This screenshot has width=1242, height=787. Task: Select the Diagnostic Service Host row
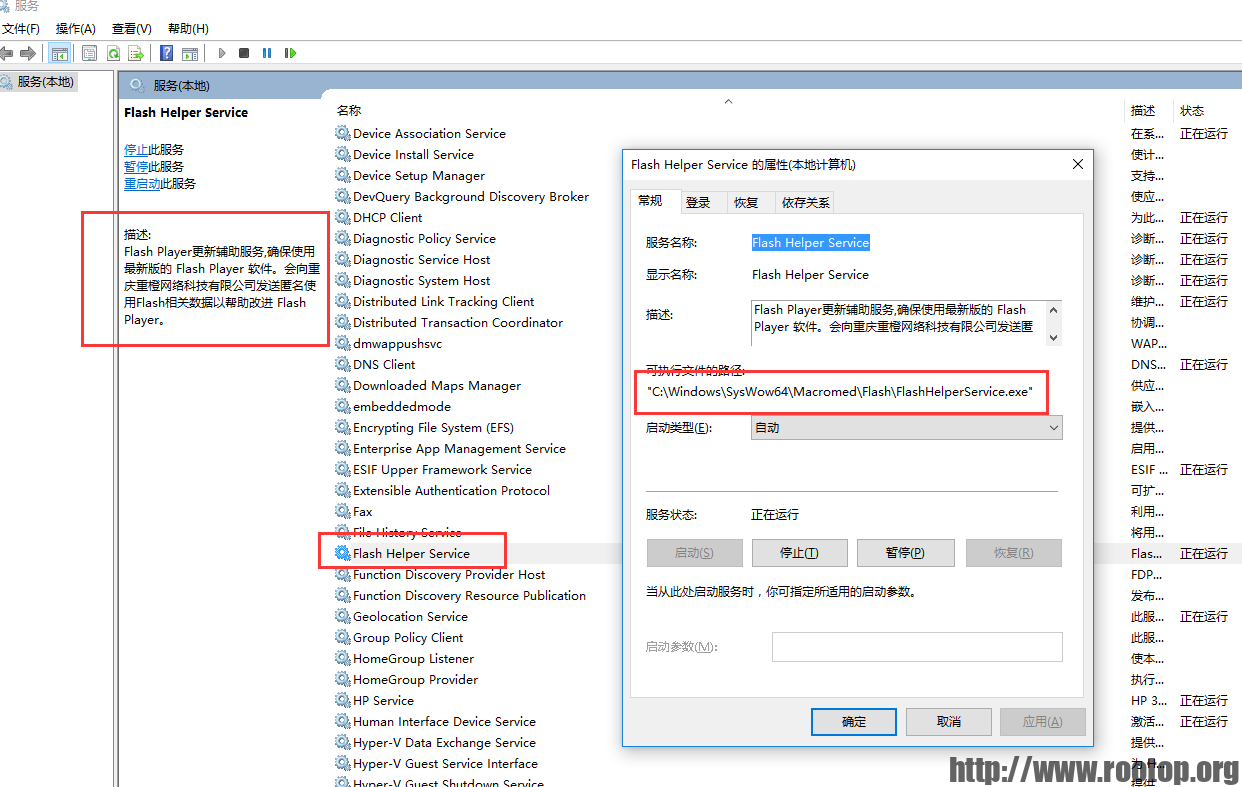(x=422, y=259)
